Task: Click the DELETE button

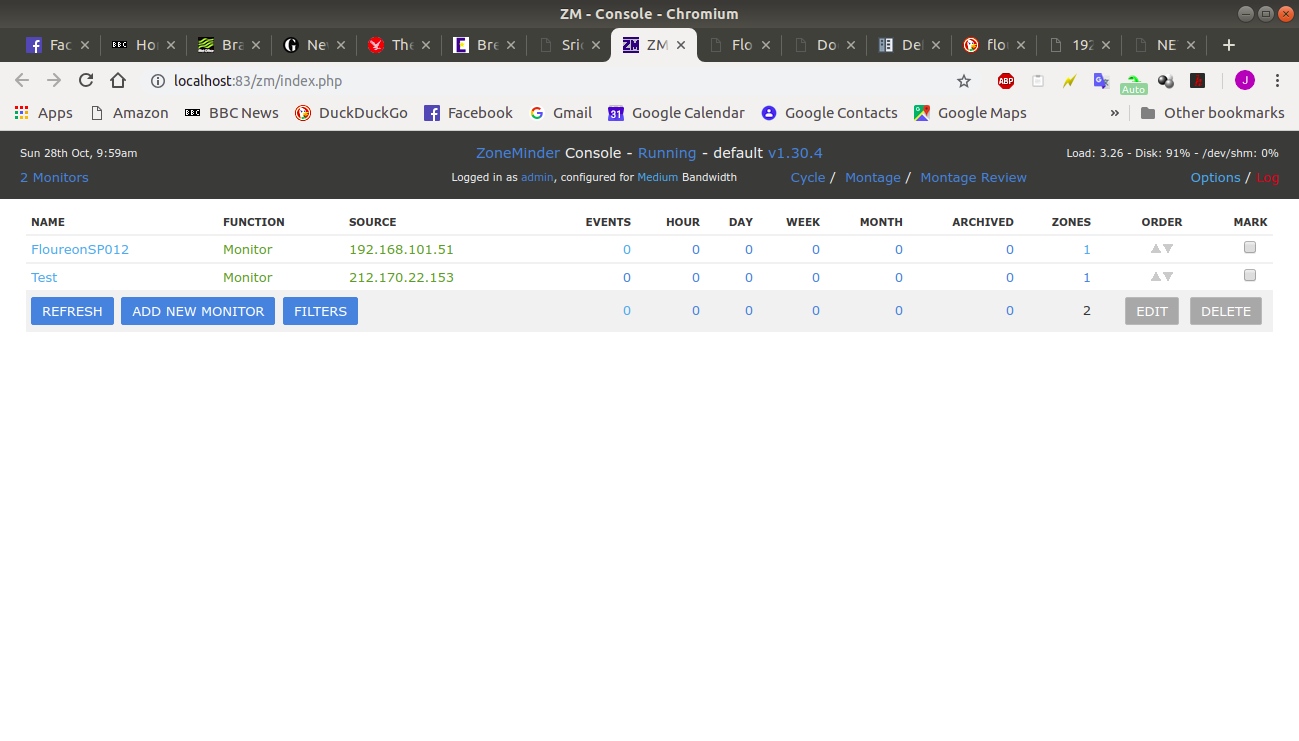Action: coord(1226,311)
